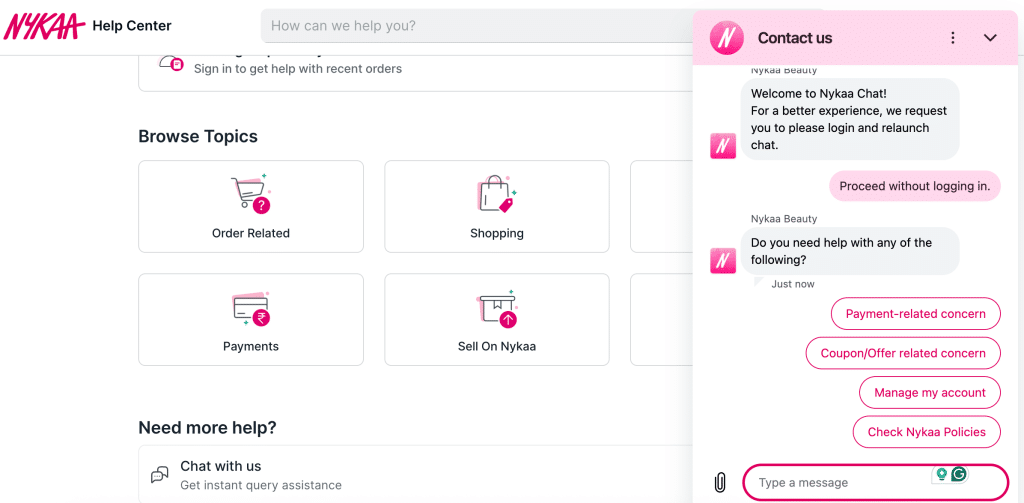Open the Payments topic card

tap(251, 319)
